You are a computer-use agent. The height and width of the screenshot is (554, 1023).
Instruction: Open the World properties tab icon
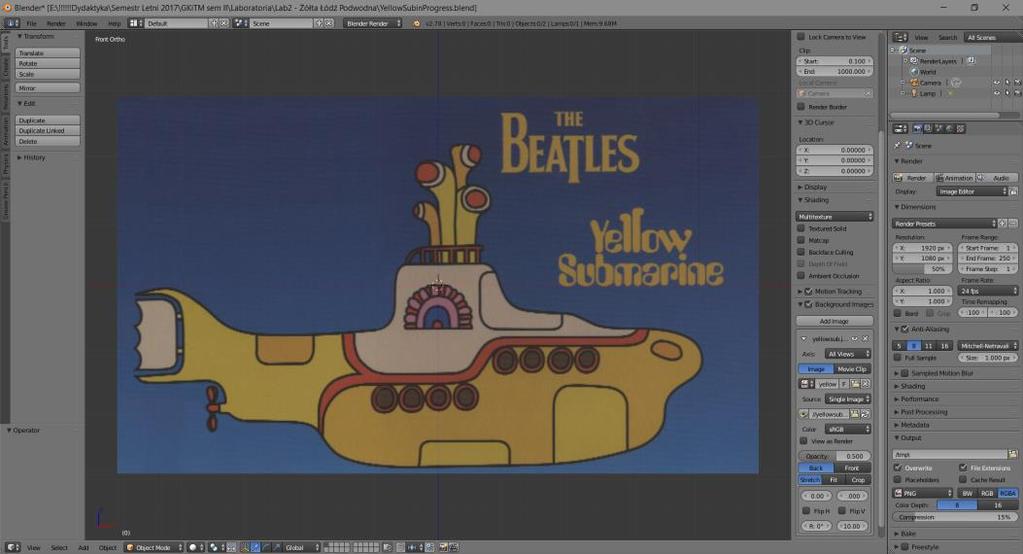click(x=949, y=129)
